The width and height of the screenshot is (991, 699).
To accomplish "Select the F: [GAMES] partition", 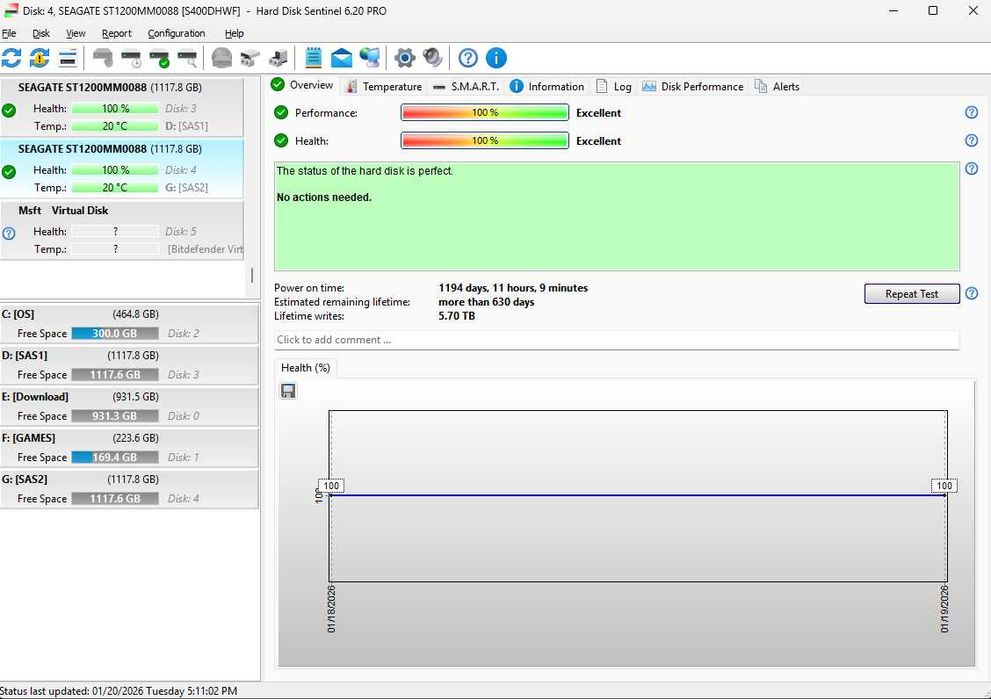I will (129, 447).
